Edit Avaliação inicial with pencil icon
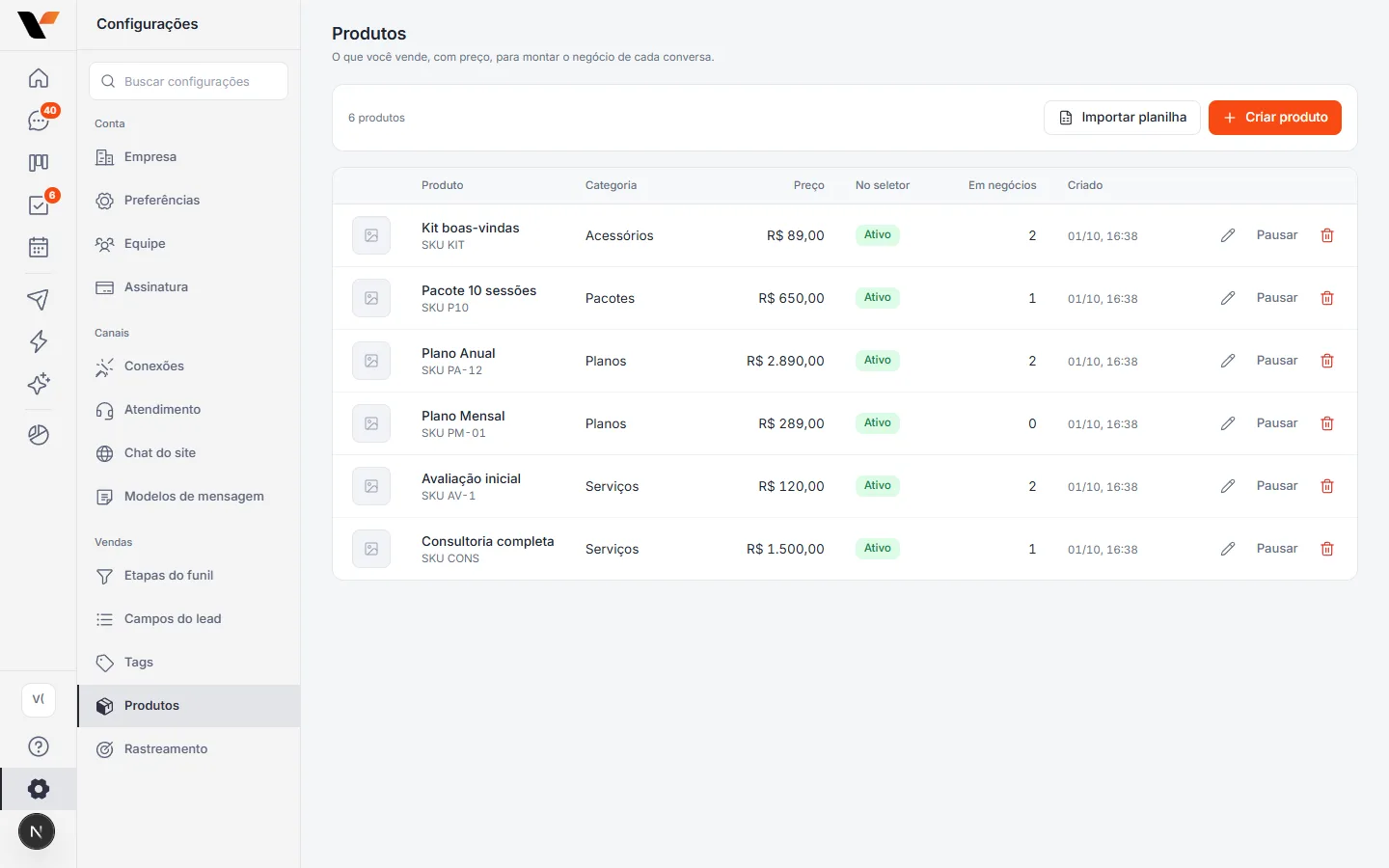The height and width of the screenshot is (868, 1389). [x=1228, y=486]
